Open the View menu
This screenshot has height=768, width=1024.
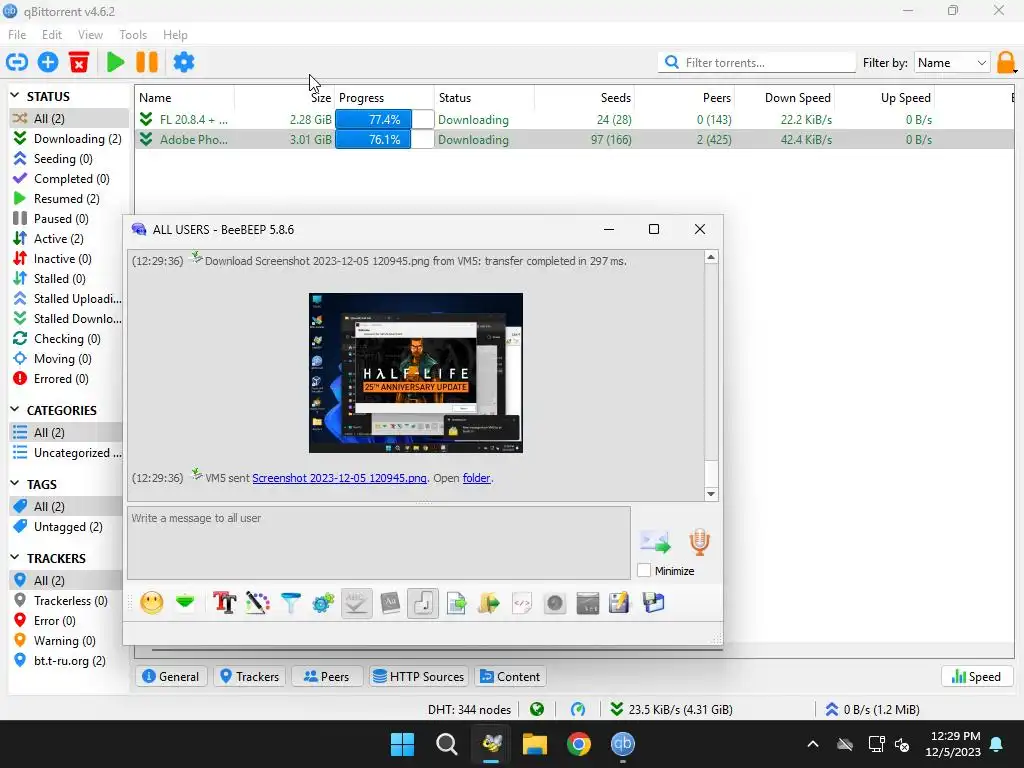coord(90,35)
